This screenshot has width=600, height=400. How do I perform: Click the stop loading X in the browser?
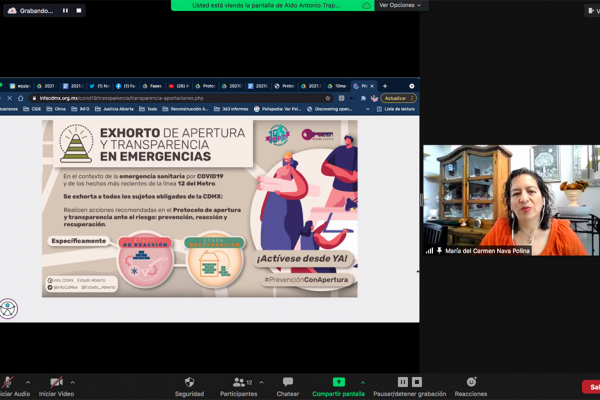pyautogui.click(x=10, y=98)
